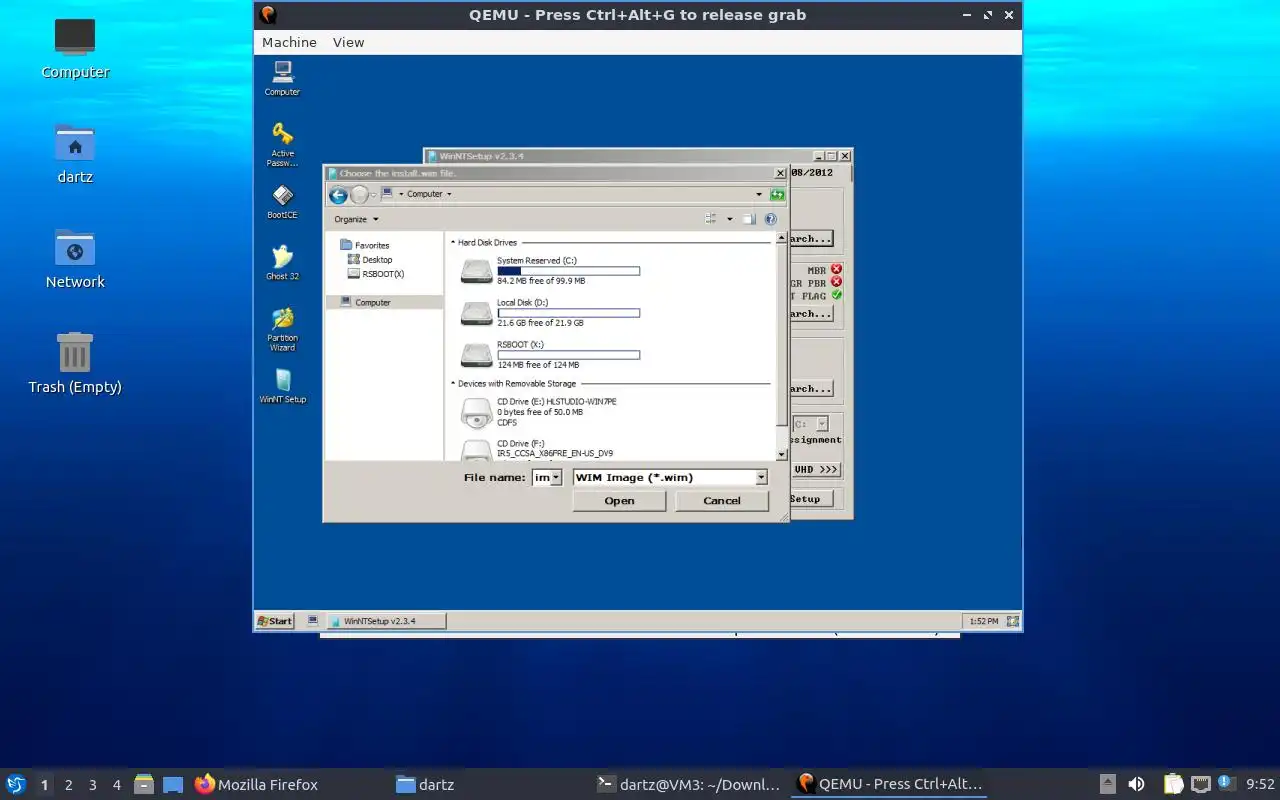Launch BootICE from the guest desktop

282,202
